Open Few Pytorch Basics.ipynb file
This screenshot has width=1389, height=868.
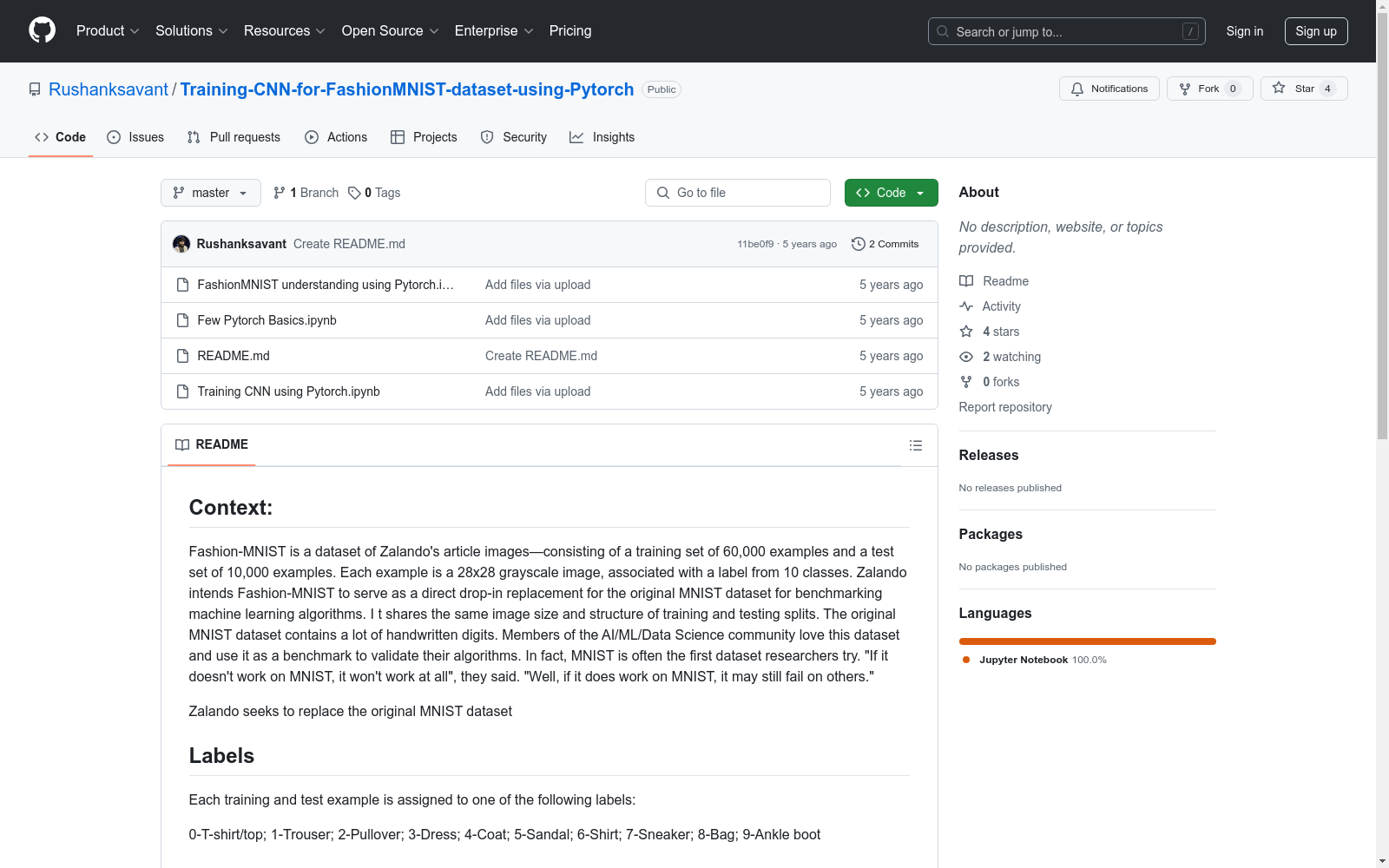point(267,320)
